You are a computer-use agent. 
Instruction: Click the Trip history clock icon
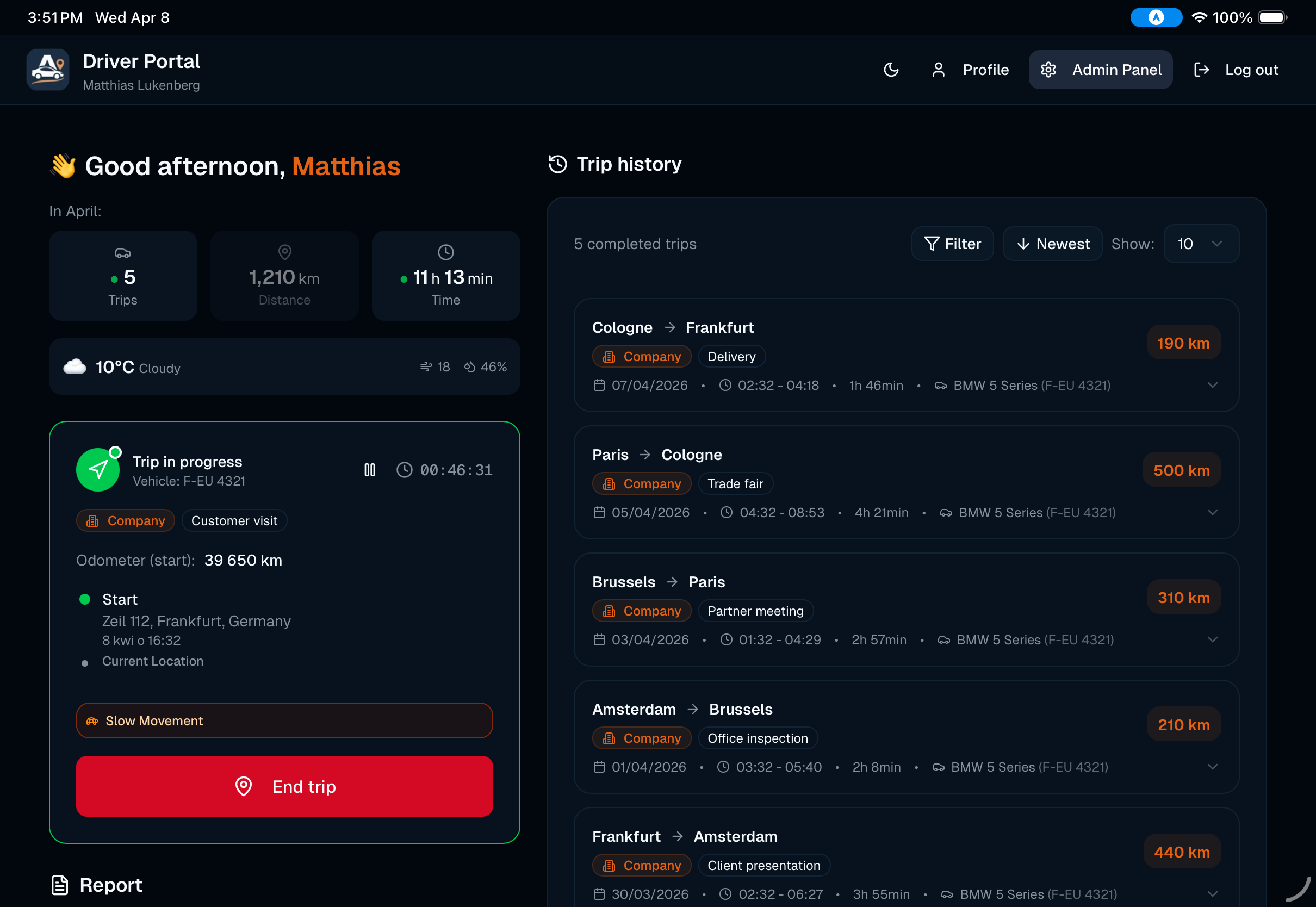click(557, 164)
